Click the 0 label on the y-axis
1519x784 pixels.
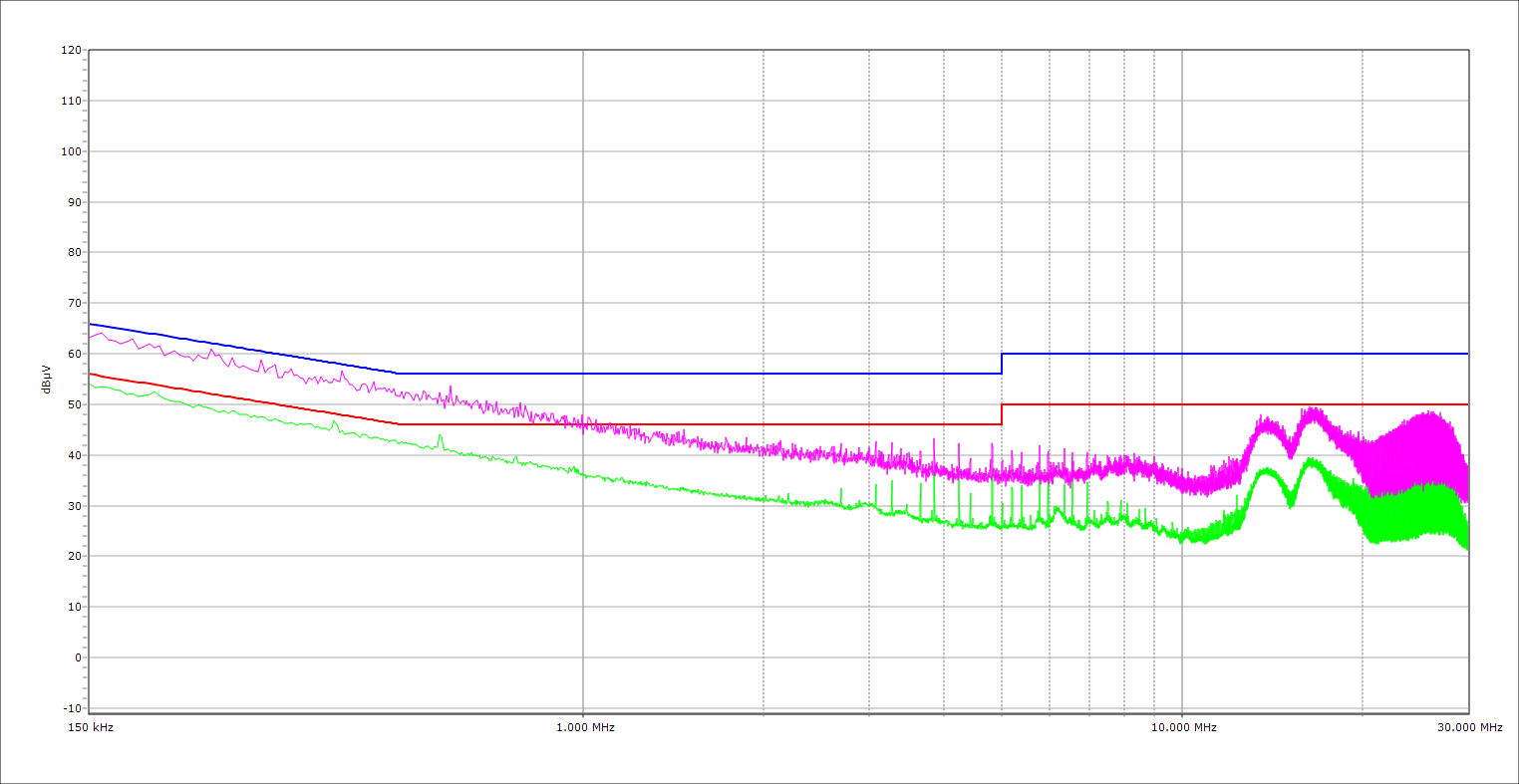[x=78, y=657]
